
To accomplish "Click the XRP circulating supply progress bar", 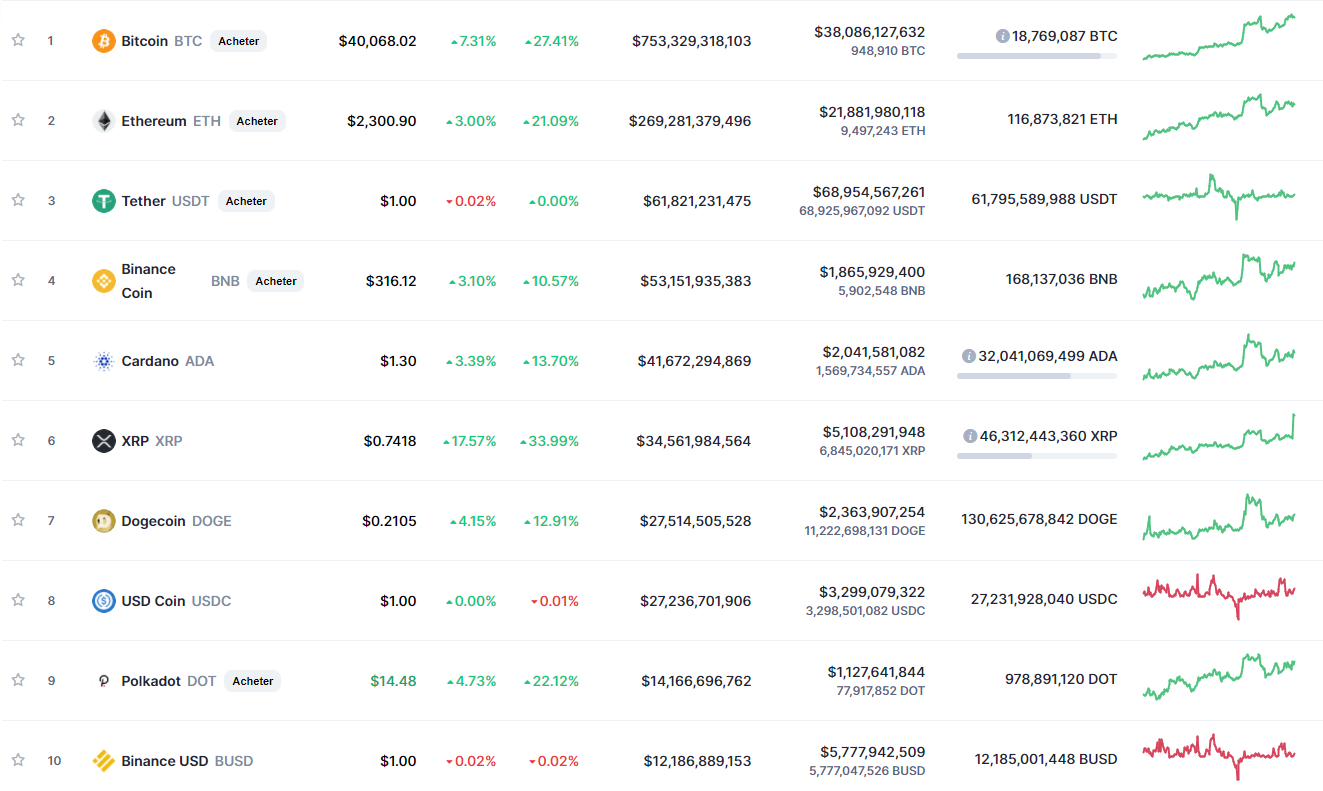I will tap(1036, 456).
